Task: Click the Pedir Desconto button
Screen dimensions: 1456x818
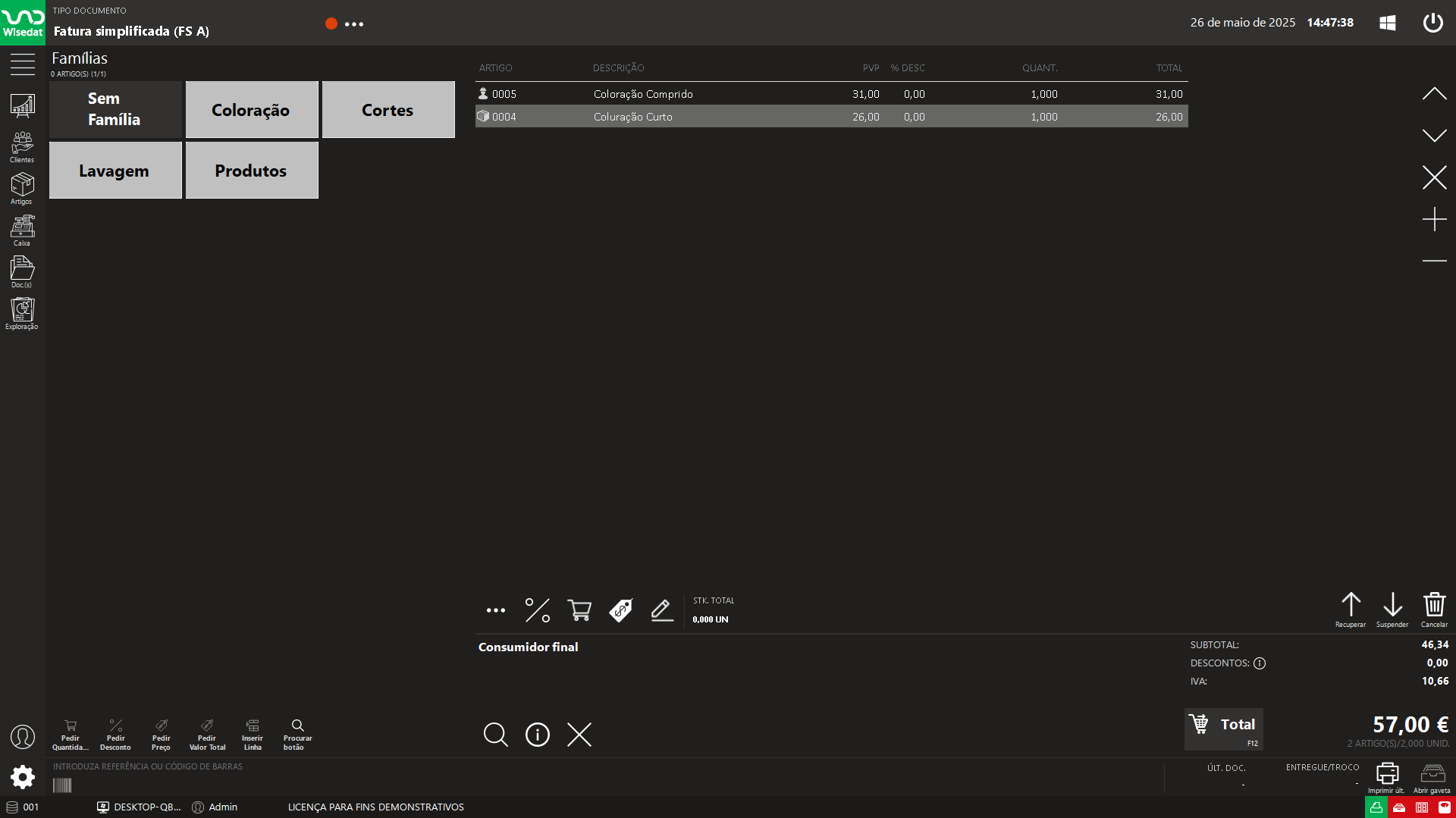Action: pyautogui.click(x=115, y=734)
